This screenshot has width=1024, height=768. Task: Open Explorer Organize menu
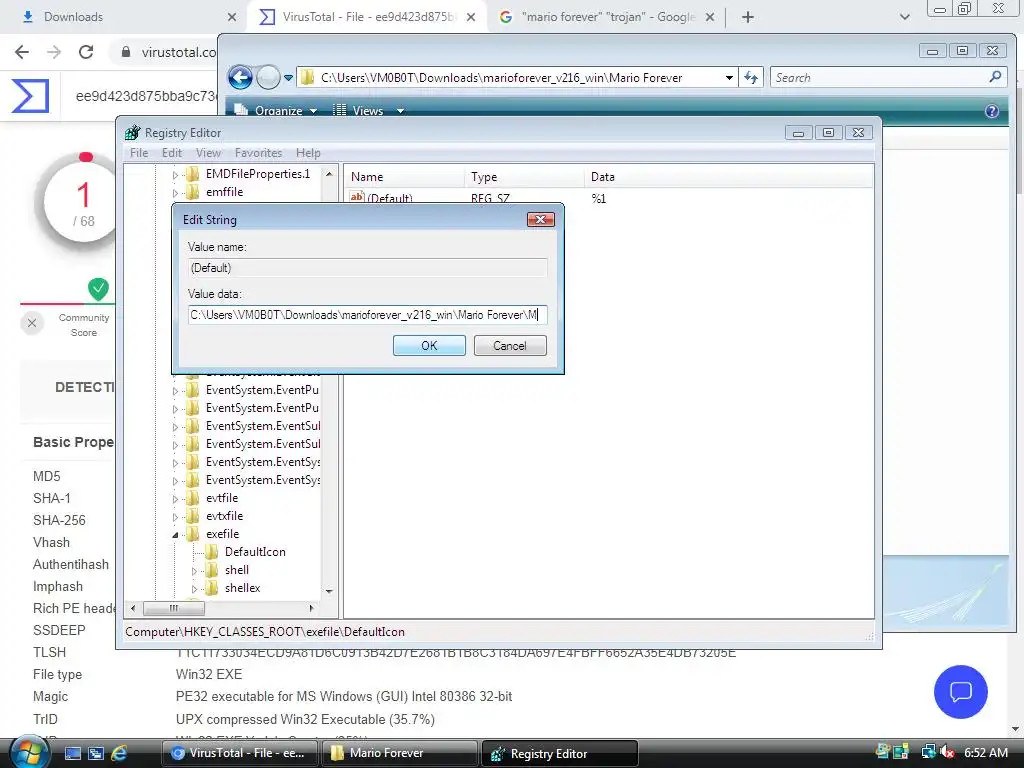(276, 111)
